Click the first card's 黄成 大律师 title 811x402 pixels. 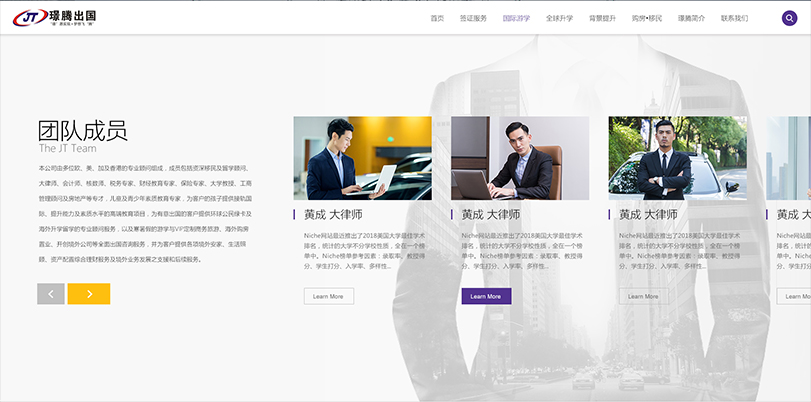[x=334, y=214]
